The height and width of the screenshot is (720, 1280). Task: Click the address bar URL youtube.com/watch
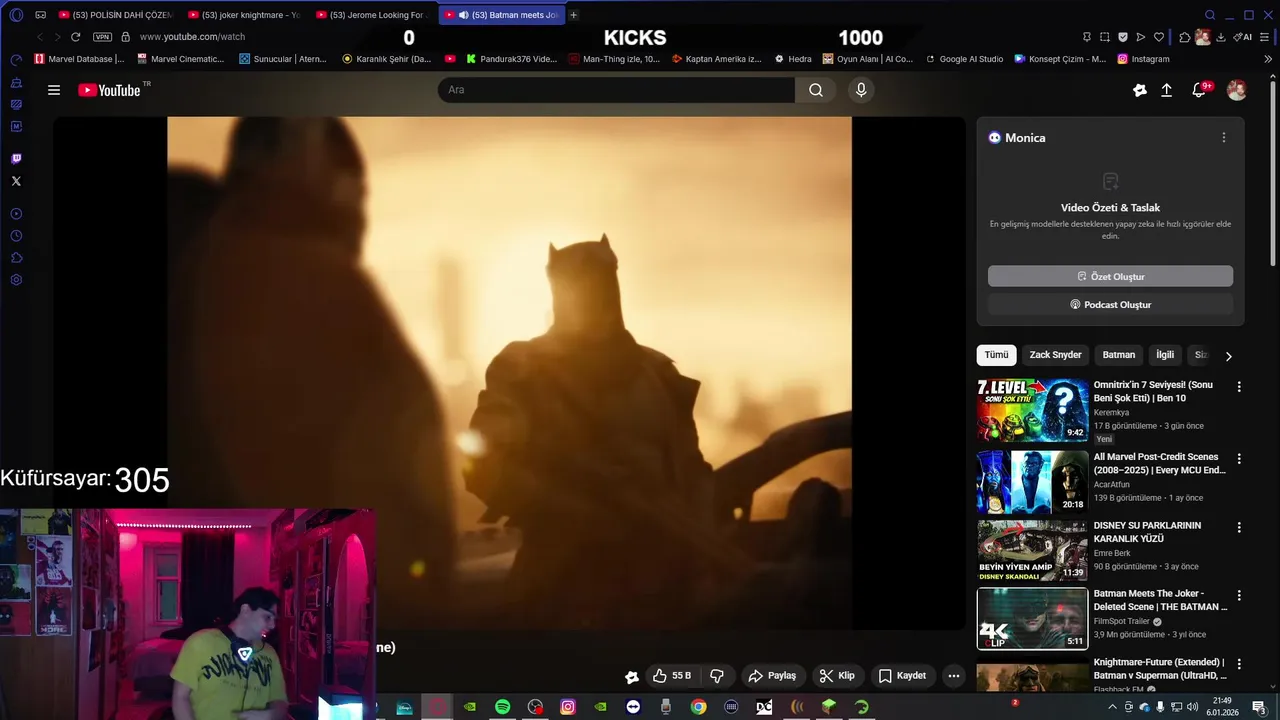point(192,37)
